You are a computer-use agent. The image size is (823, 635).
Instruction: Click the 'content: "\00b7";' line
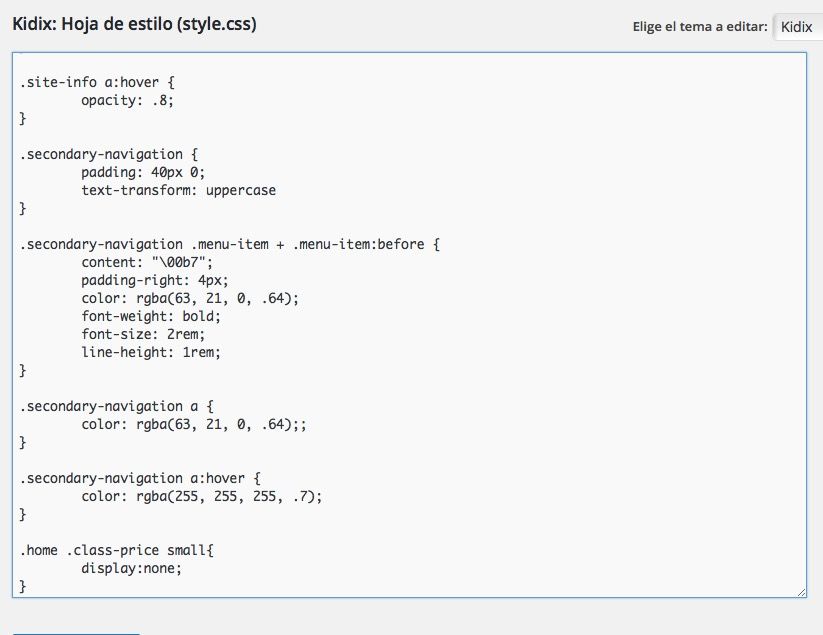[x=147, y=262]
